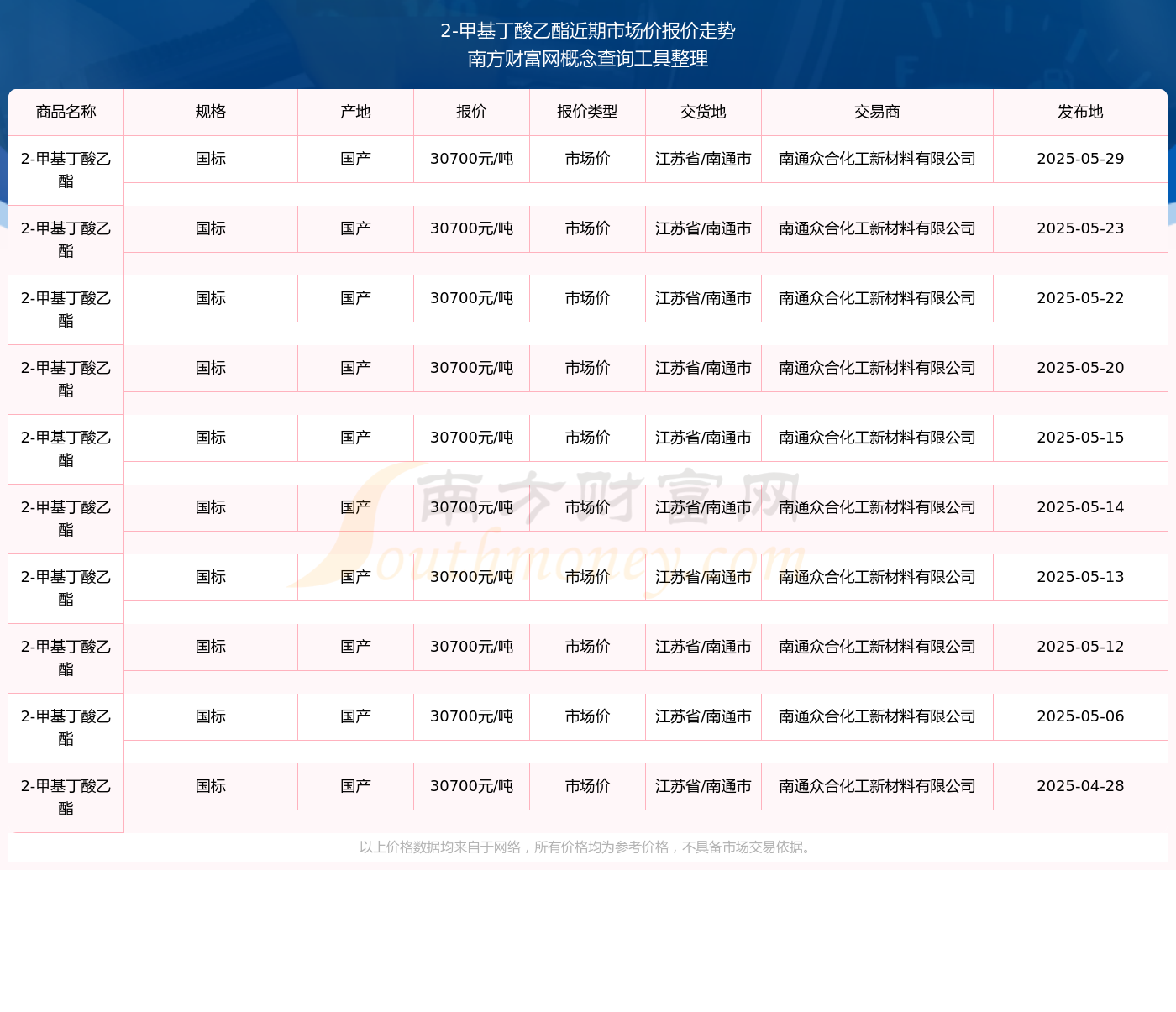Click 南通众合化工新材料有限公司 in 2025-05-22 row

click(x=878, y=298)
